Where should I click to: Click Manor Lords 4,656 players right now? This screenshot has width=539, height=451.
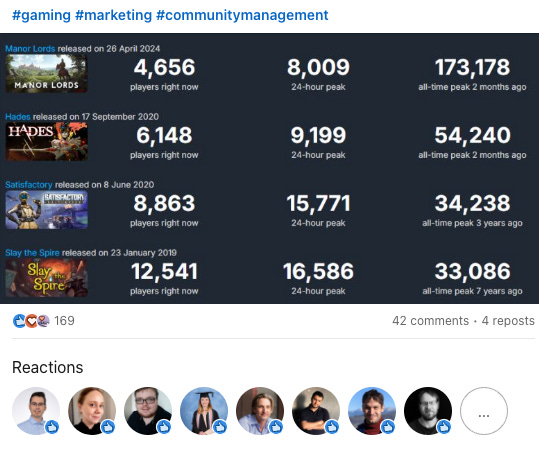point(164,74)
